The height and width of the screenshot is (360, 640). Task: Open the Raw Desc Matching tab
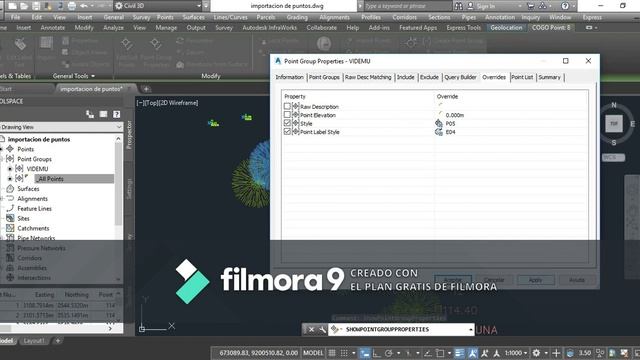point(368,77)
